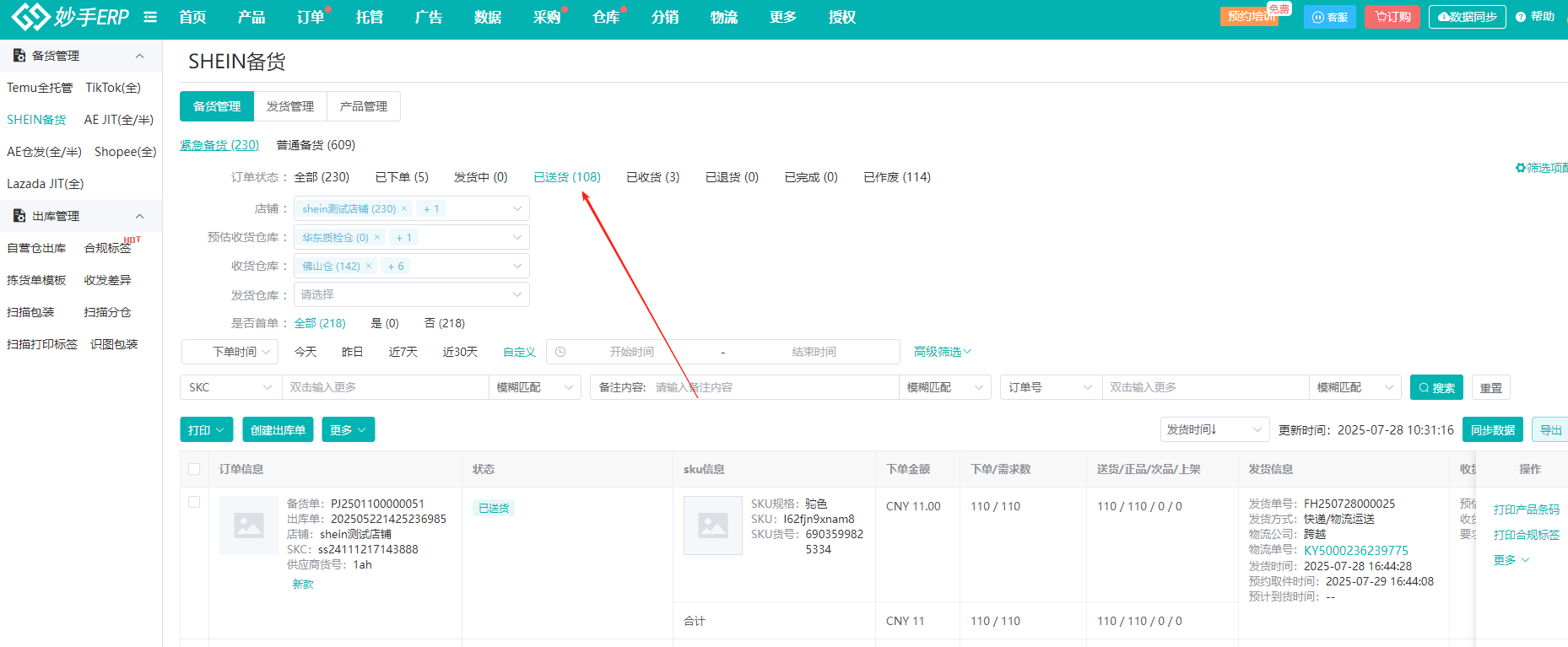Click 打印产品条码 action link
The image size is (1568, 647).
pos(1526,510)
